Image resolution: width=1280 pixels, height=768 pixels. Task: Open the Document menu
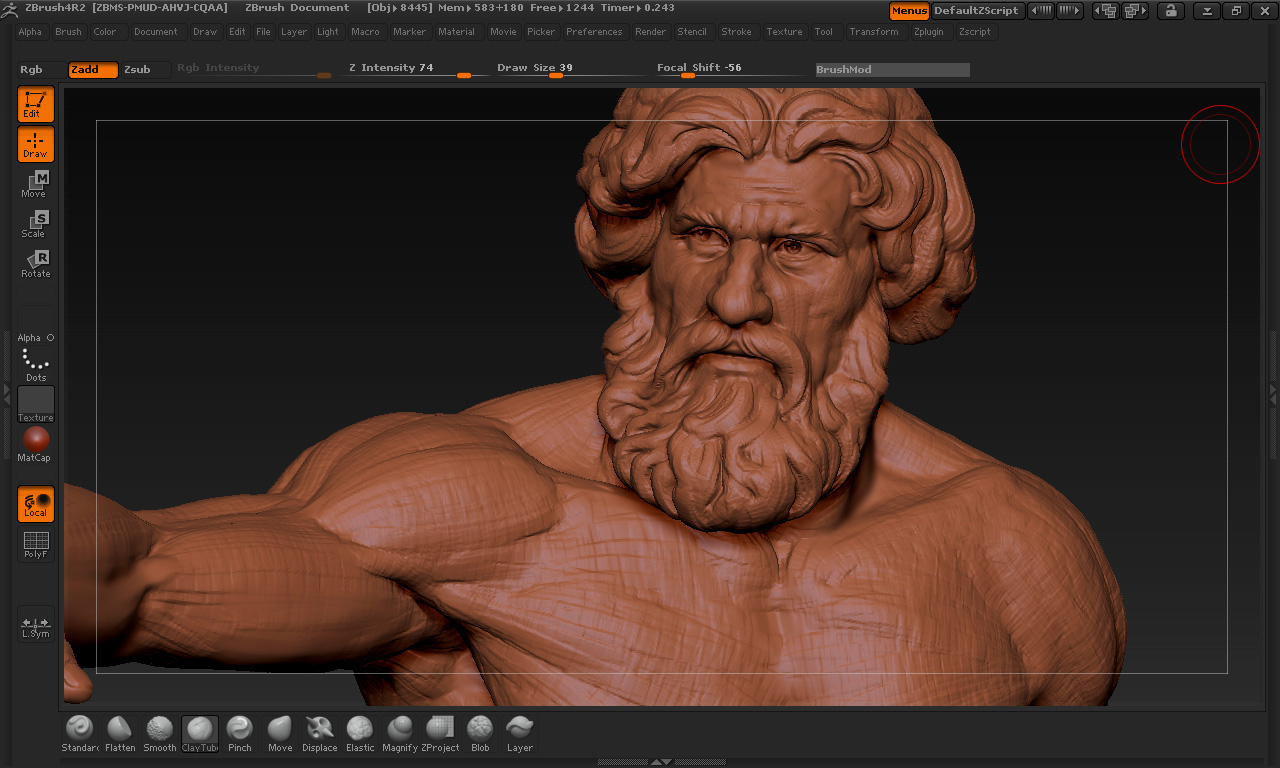click(x=156, y=32)
